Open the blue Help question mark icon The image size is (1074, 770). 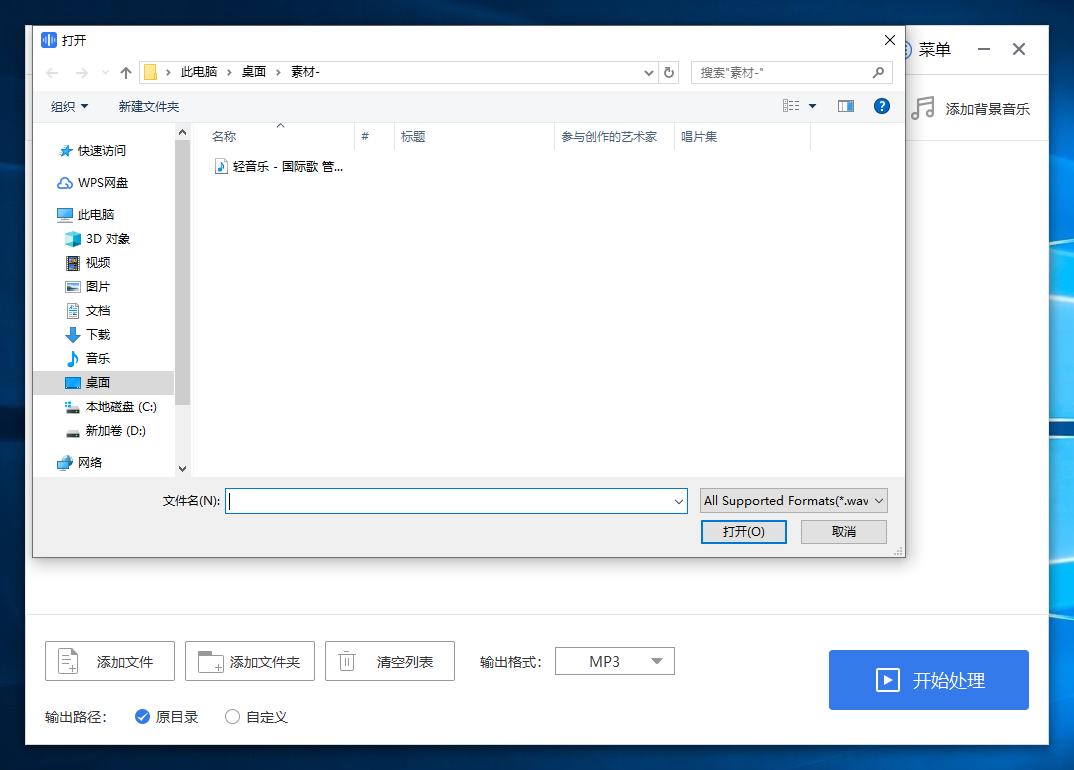pos(882,106)
